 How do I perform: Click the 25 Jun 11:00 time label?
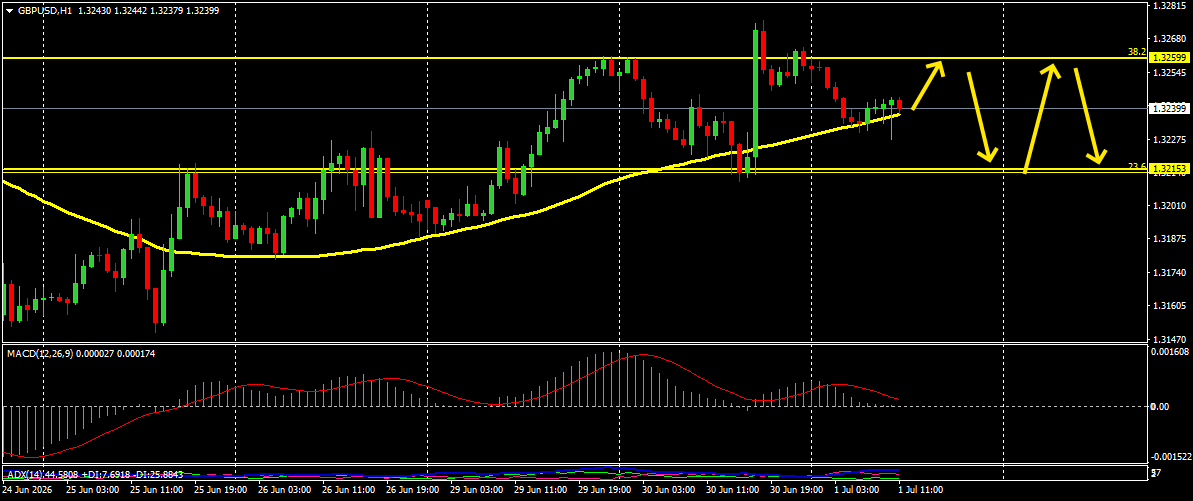point(157,488)
